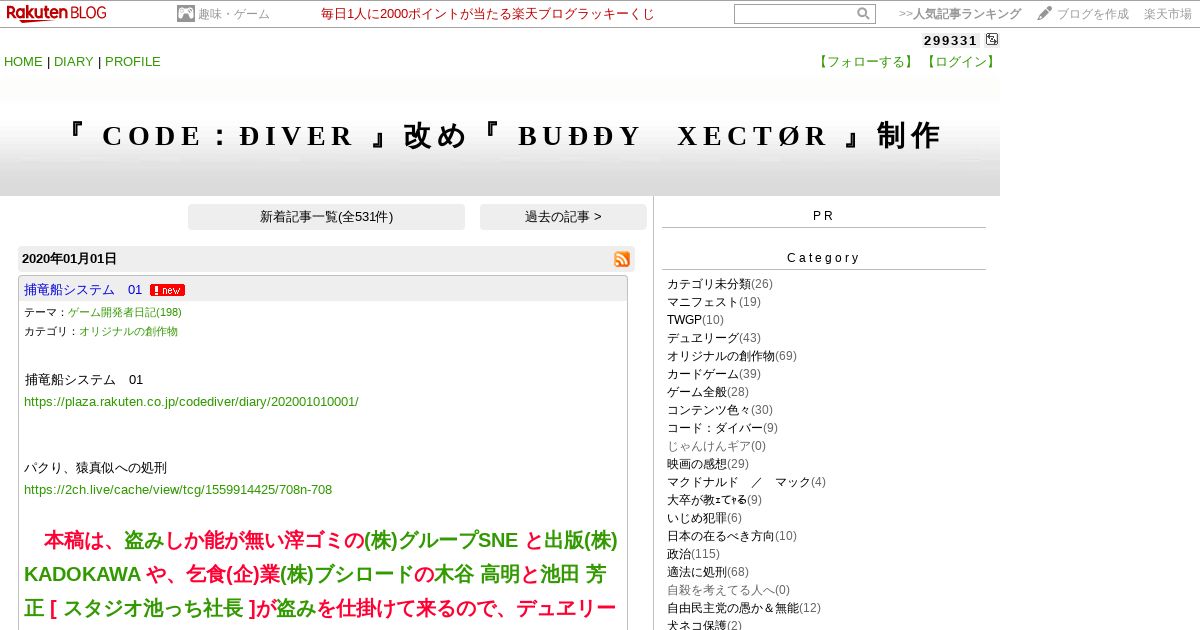
Task: Select 大卒が教ェてャる category
Action: click(x=707, y=500)
